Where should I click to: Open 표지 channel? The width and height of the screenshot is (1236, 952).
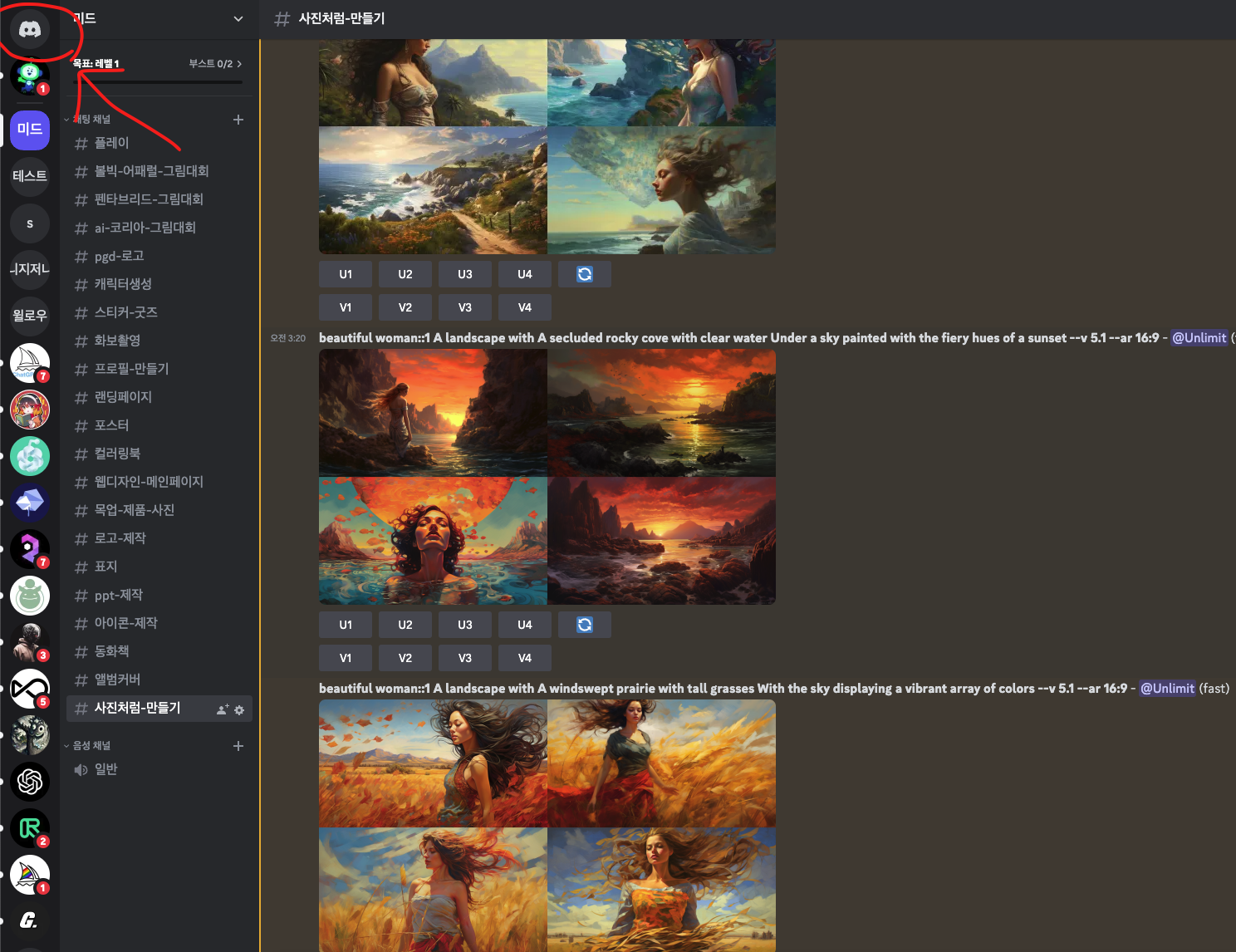159,567
